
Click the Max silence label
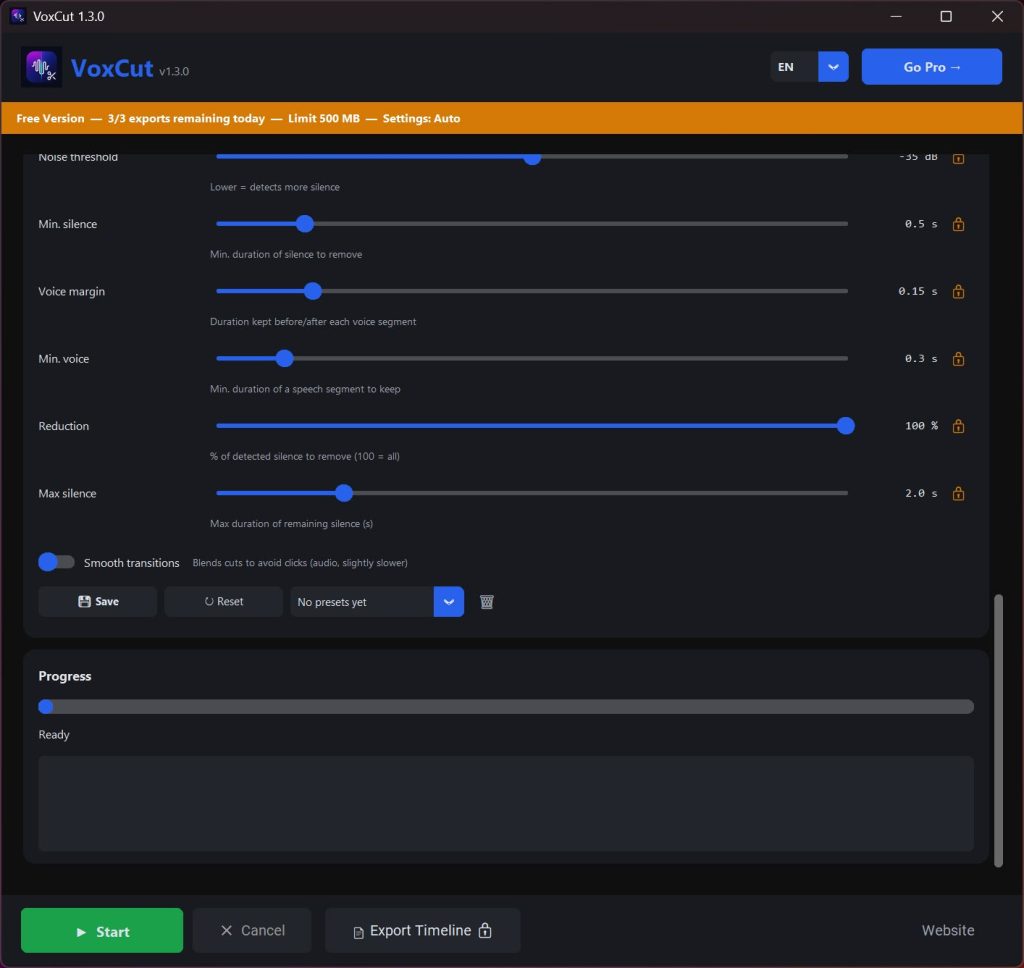(x=67, y=493)
